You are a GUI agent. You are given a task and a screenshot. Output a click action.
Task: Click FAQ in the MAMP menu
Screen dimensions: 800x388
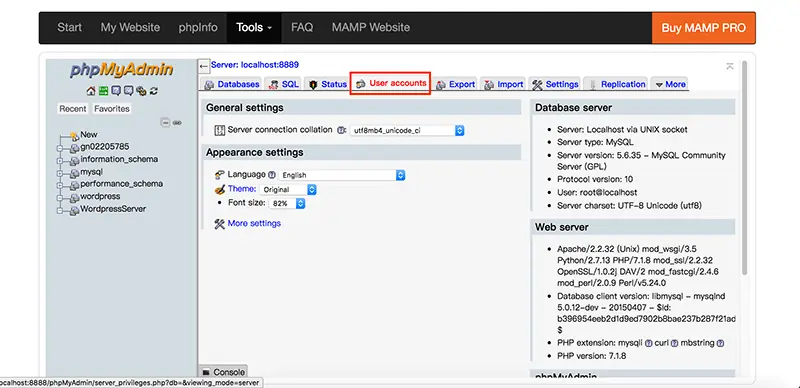click(x=302, y=28)
